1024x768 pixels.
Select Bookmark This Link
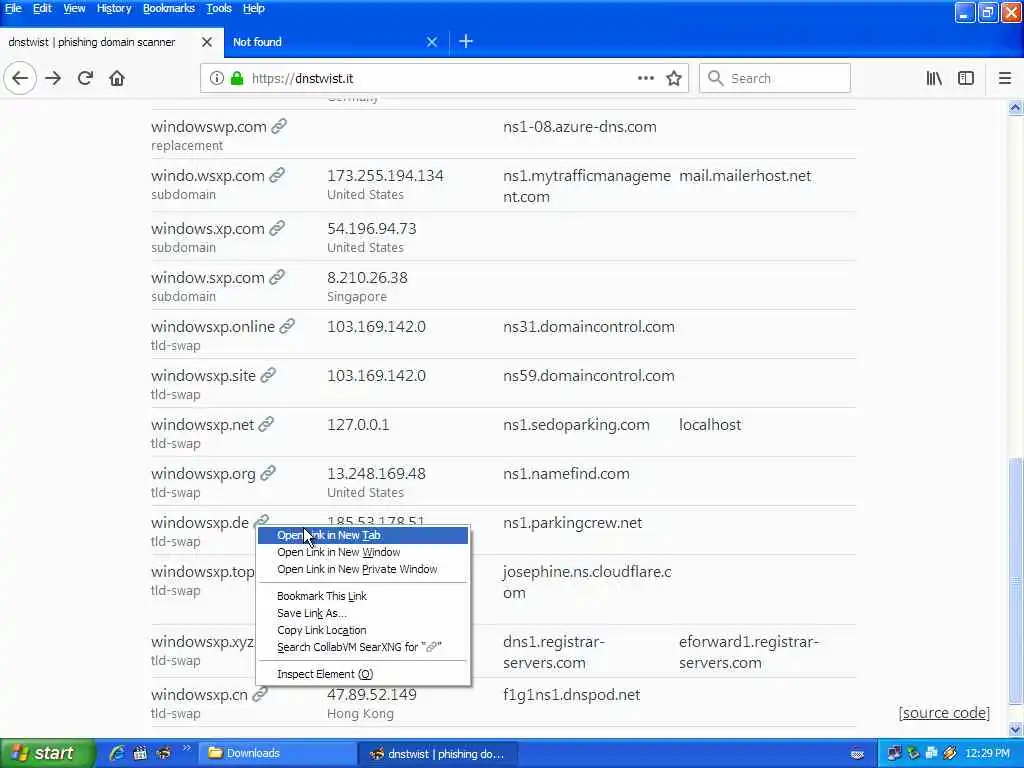click(362, 596)
